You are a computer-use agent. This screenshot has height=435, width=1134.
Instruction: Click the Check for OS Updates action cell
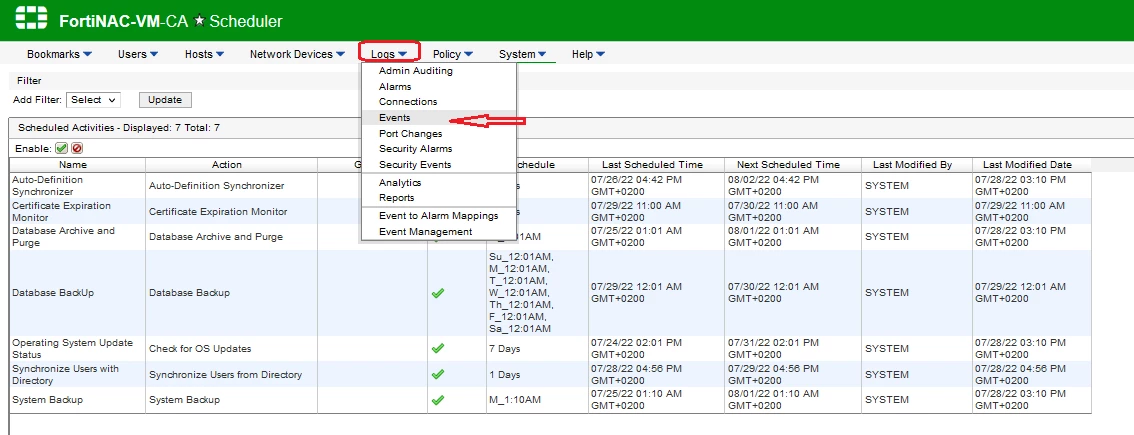(231, 349)
